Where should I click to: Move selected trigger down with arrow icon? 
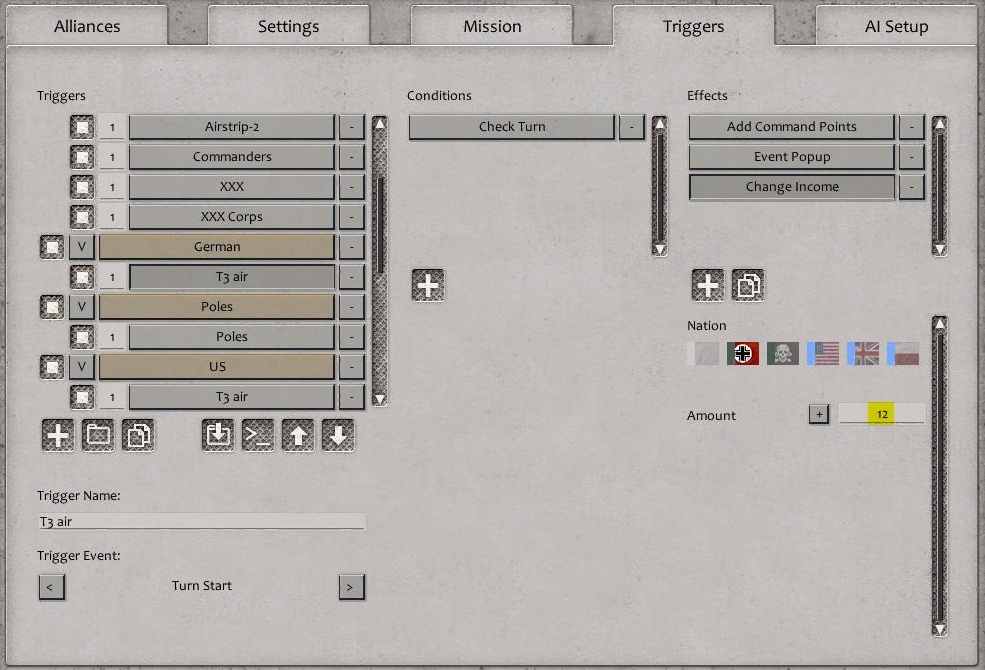(x=338, y=435)
